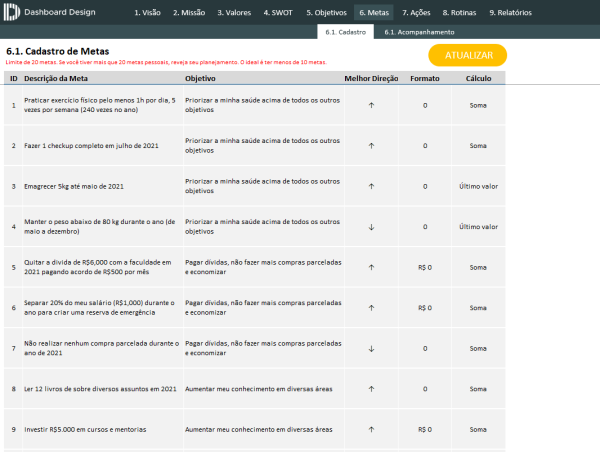Select the 6.1. Cadastro sub-tab
The height and width of the screenshot is (452, 600).
[345, 32]
